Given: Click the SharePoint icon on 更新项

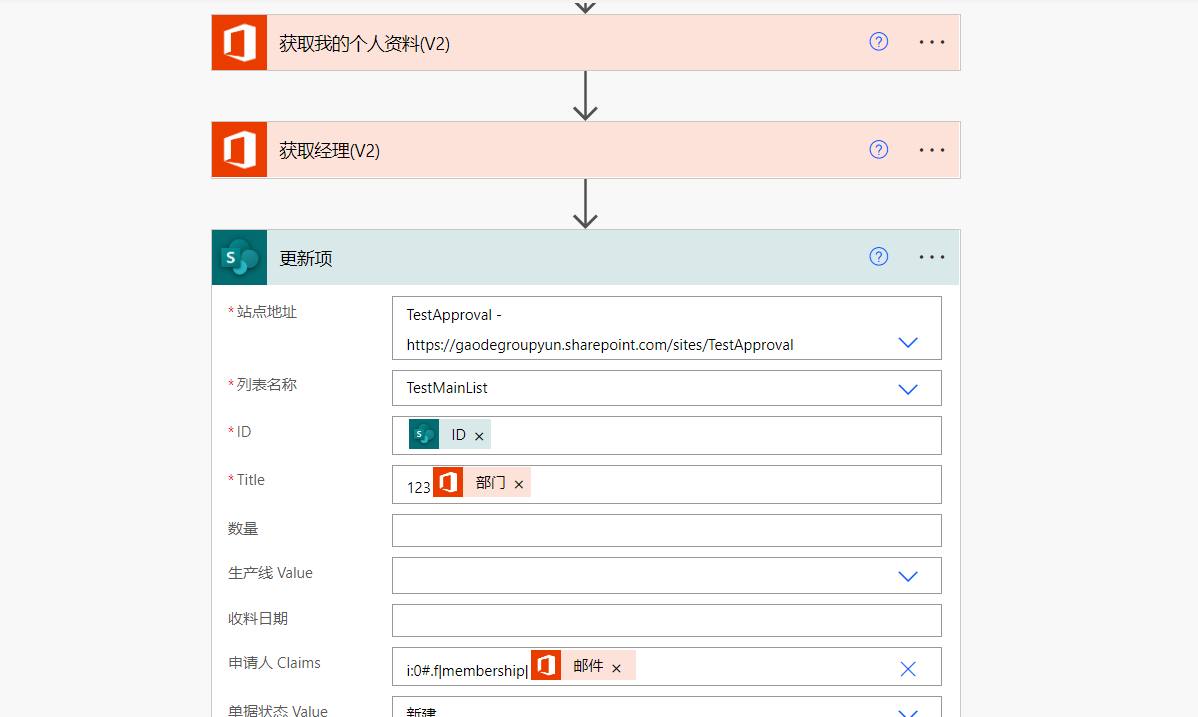Looking at the screenshot, I should click(239, 258).
